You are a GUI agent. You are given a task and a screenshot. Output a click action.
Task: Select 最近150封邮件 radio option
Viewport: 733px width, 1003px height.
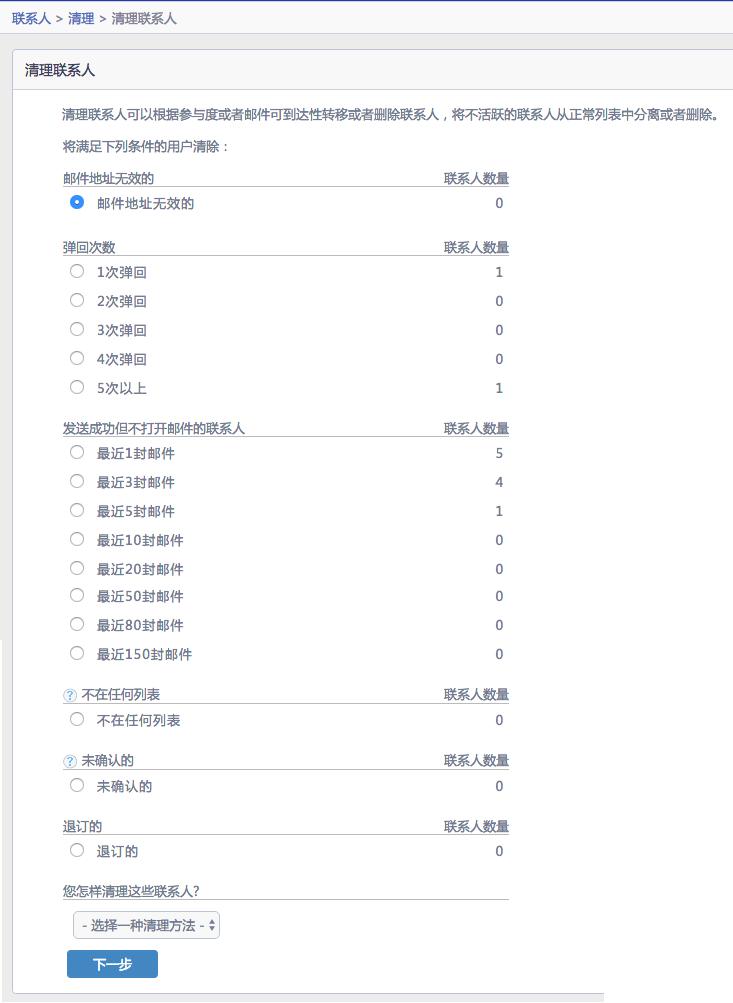tap(77, 653)
